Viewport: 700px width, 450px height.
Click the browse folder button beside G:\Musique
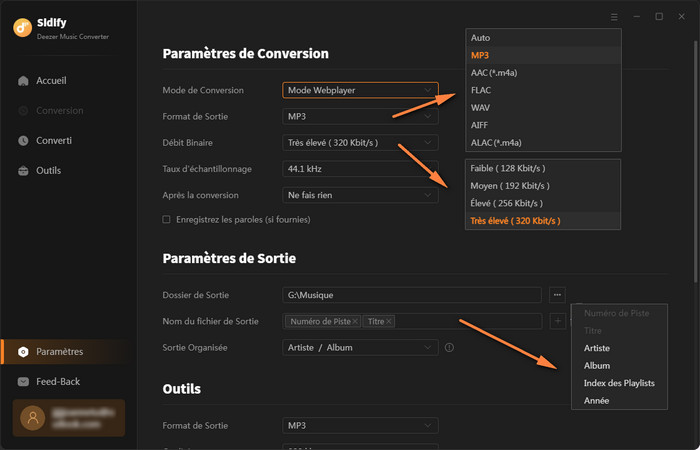(557, 294)
